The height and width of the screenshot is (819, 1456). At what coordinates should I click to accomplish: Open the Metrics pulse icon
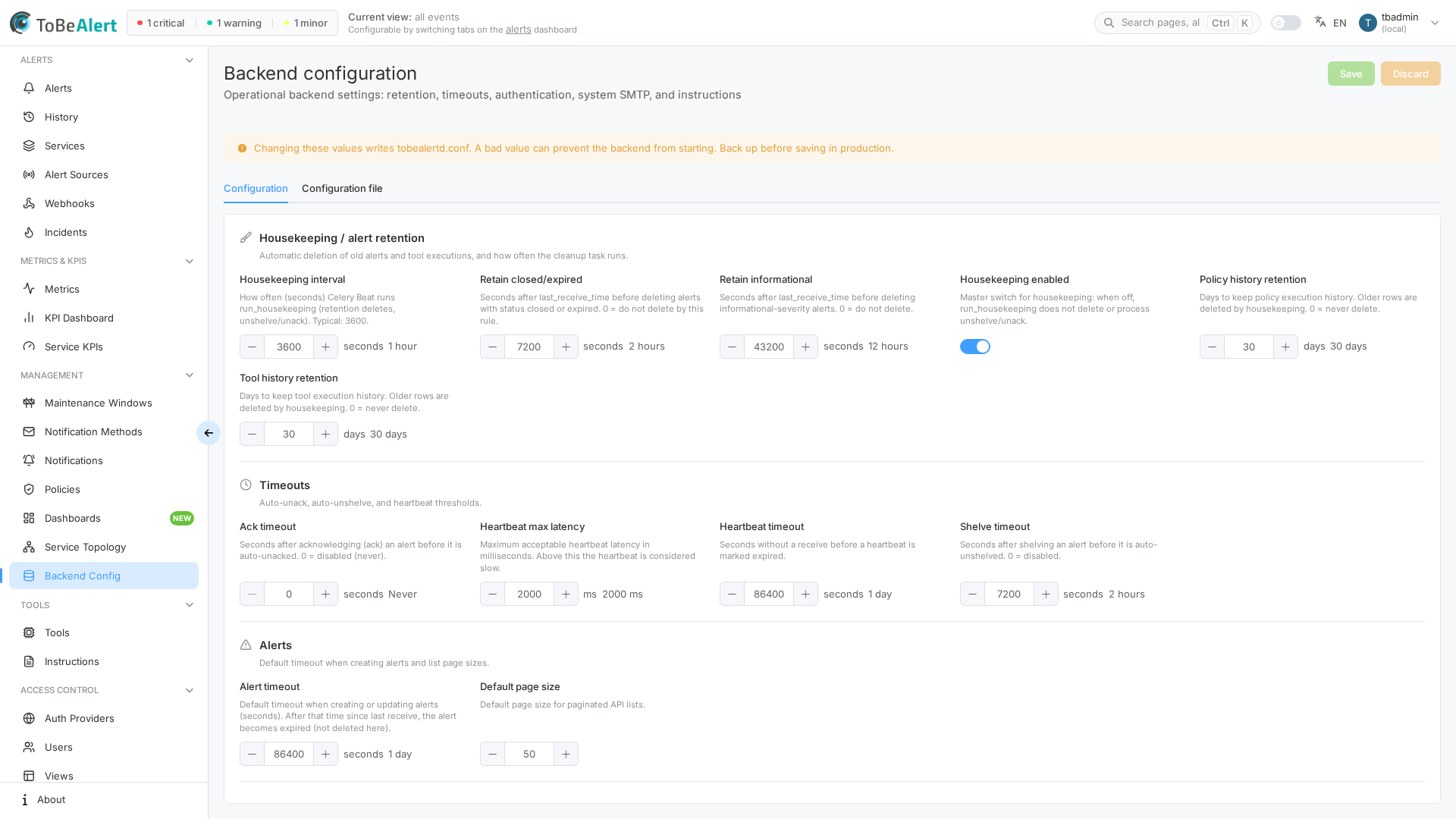(x=29, y=289)
